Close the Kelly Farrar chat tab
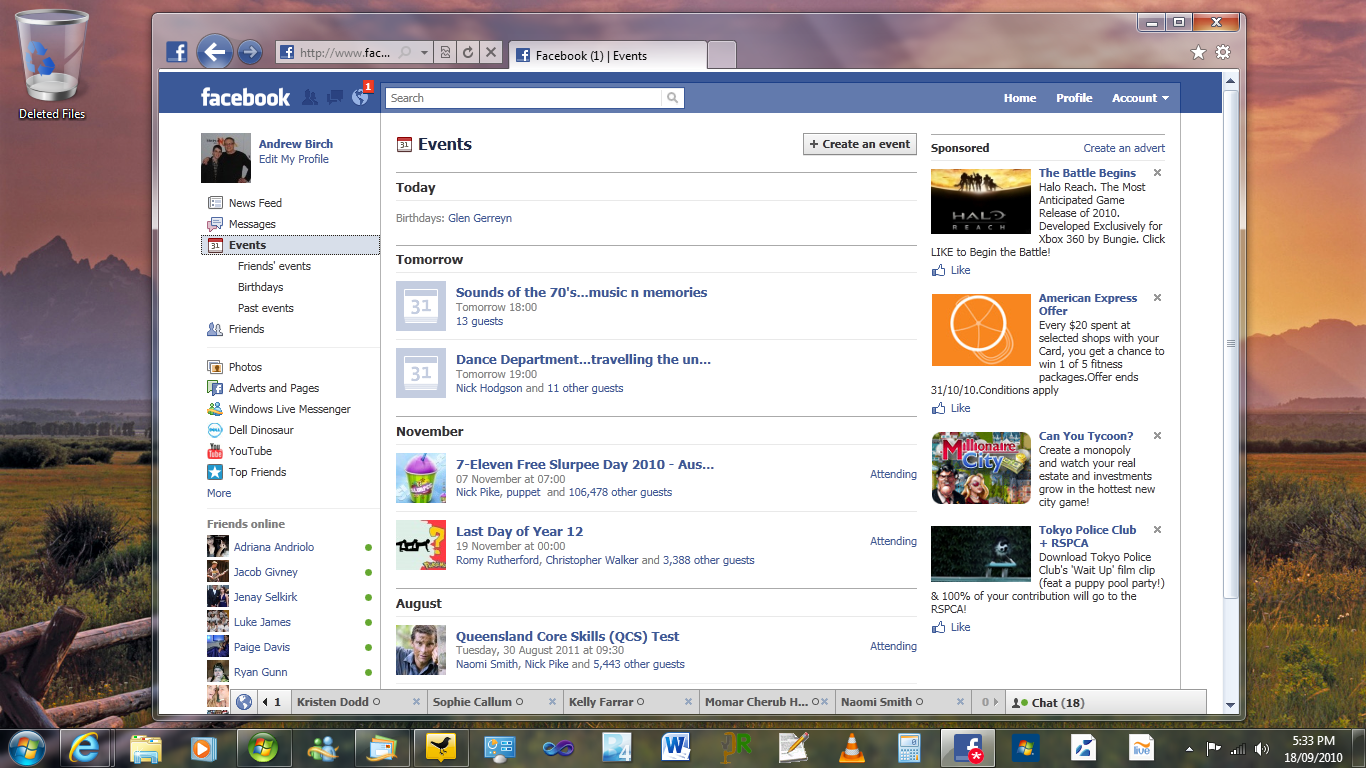Viewport: 1366px width, 768px height. (x=688, y=702)
